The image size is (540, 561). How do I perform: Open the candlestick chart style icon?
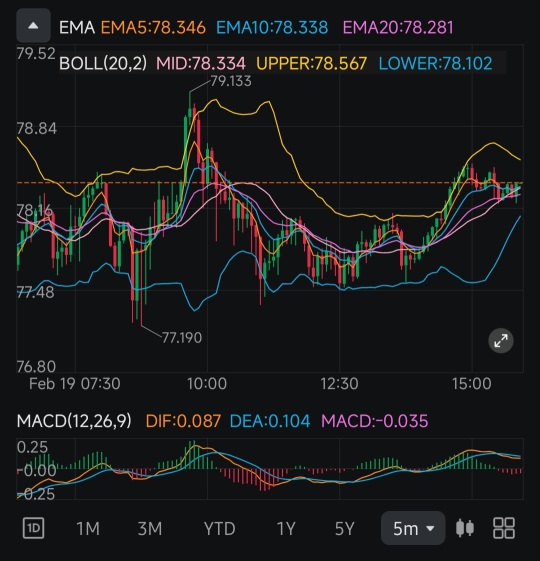point(465,528)
